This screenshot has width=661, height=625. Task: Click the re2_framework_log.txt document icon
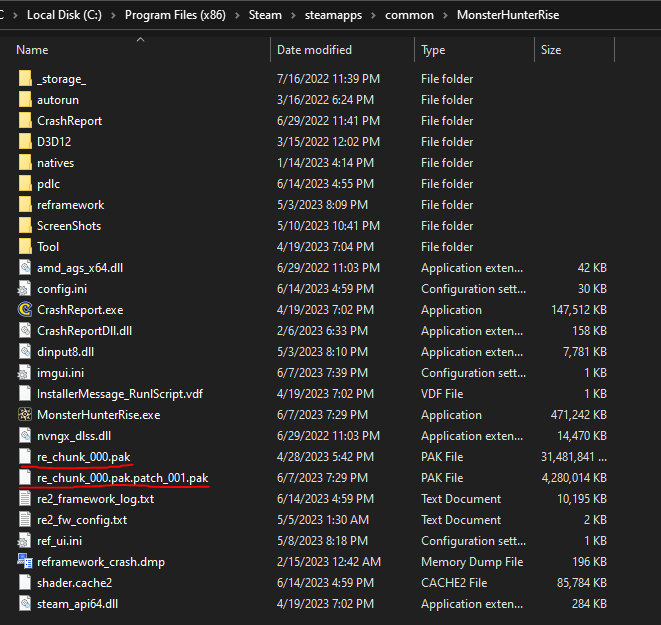tap(25, 499)
